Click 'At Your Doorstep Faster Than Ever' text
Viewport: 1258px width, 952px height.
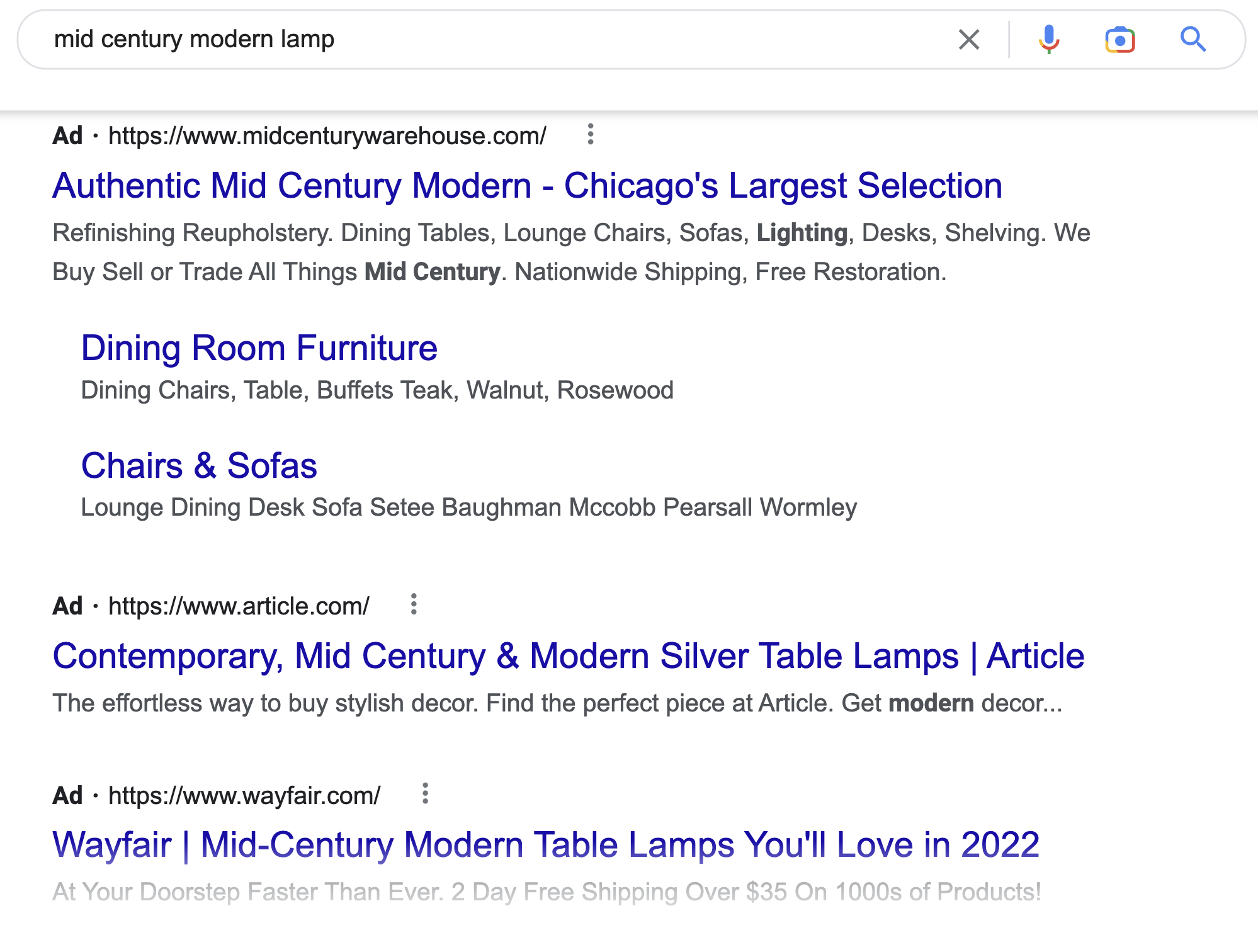coord(547,892)
